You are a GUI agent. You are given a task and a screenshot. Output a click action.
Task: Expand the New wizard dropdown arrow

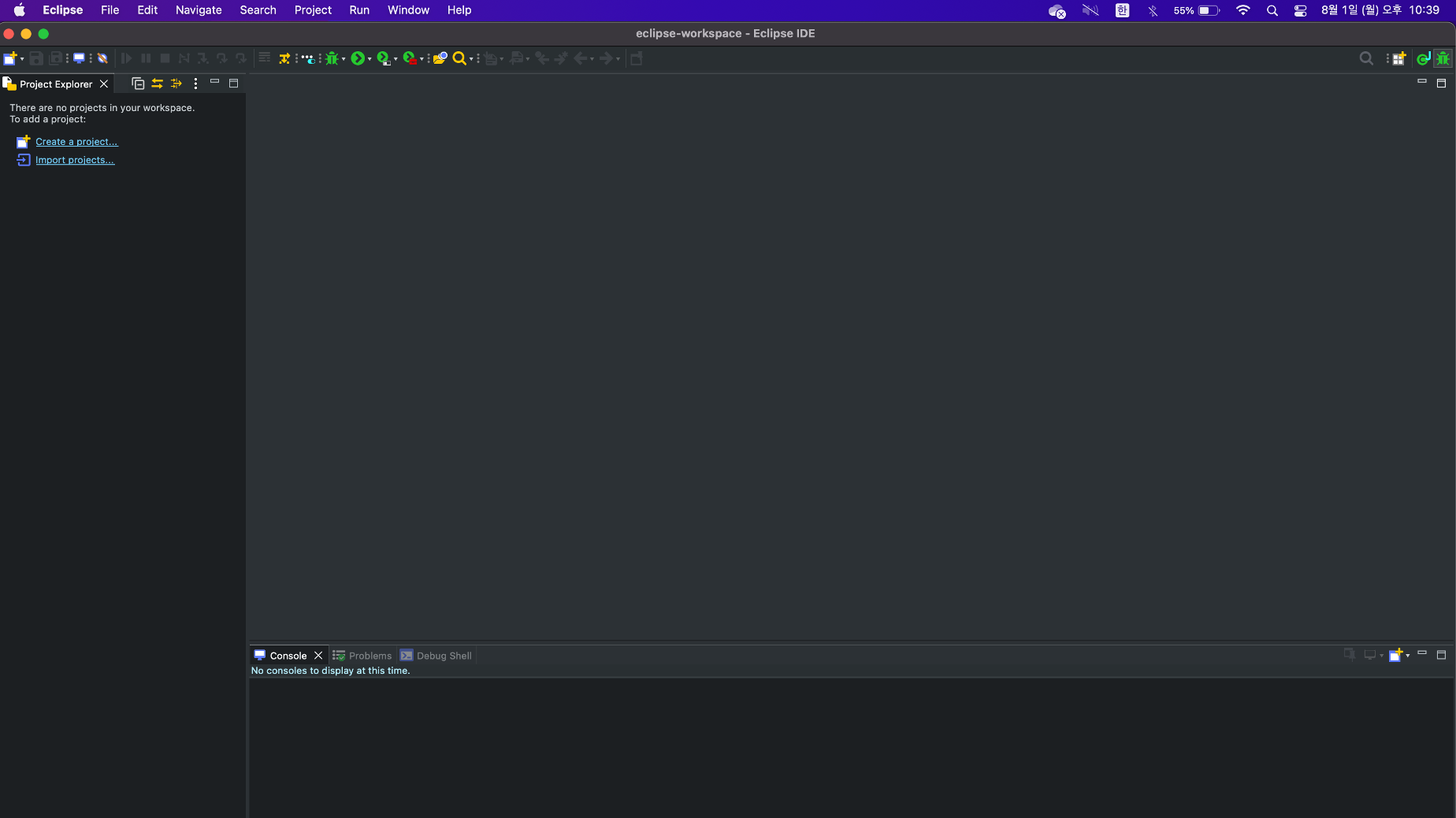click(22, 59)
